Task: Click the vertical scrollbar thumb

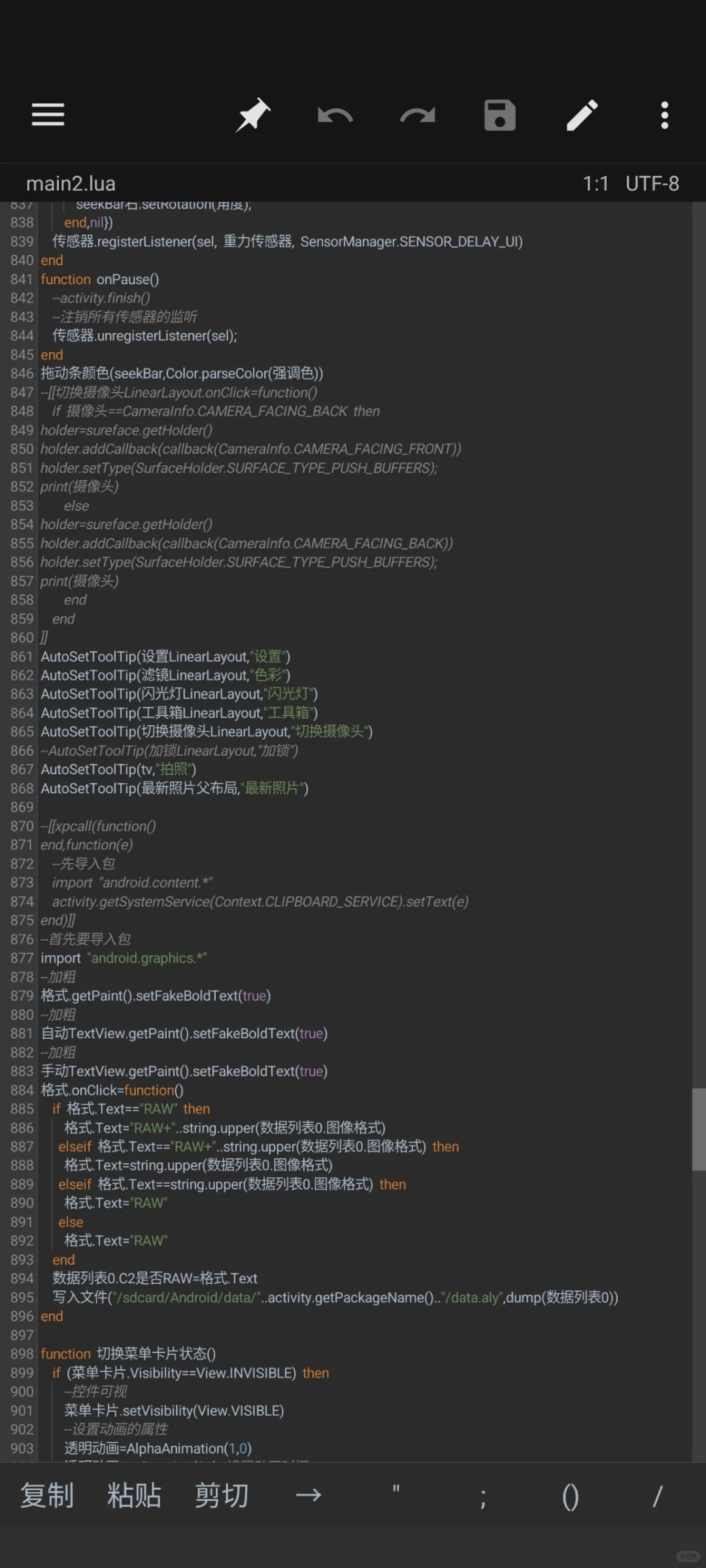Action: coord(699,1129)
